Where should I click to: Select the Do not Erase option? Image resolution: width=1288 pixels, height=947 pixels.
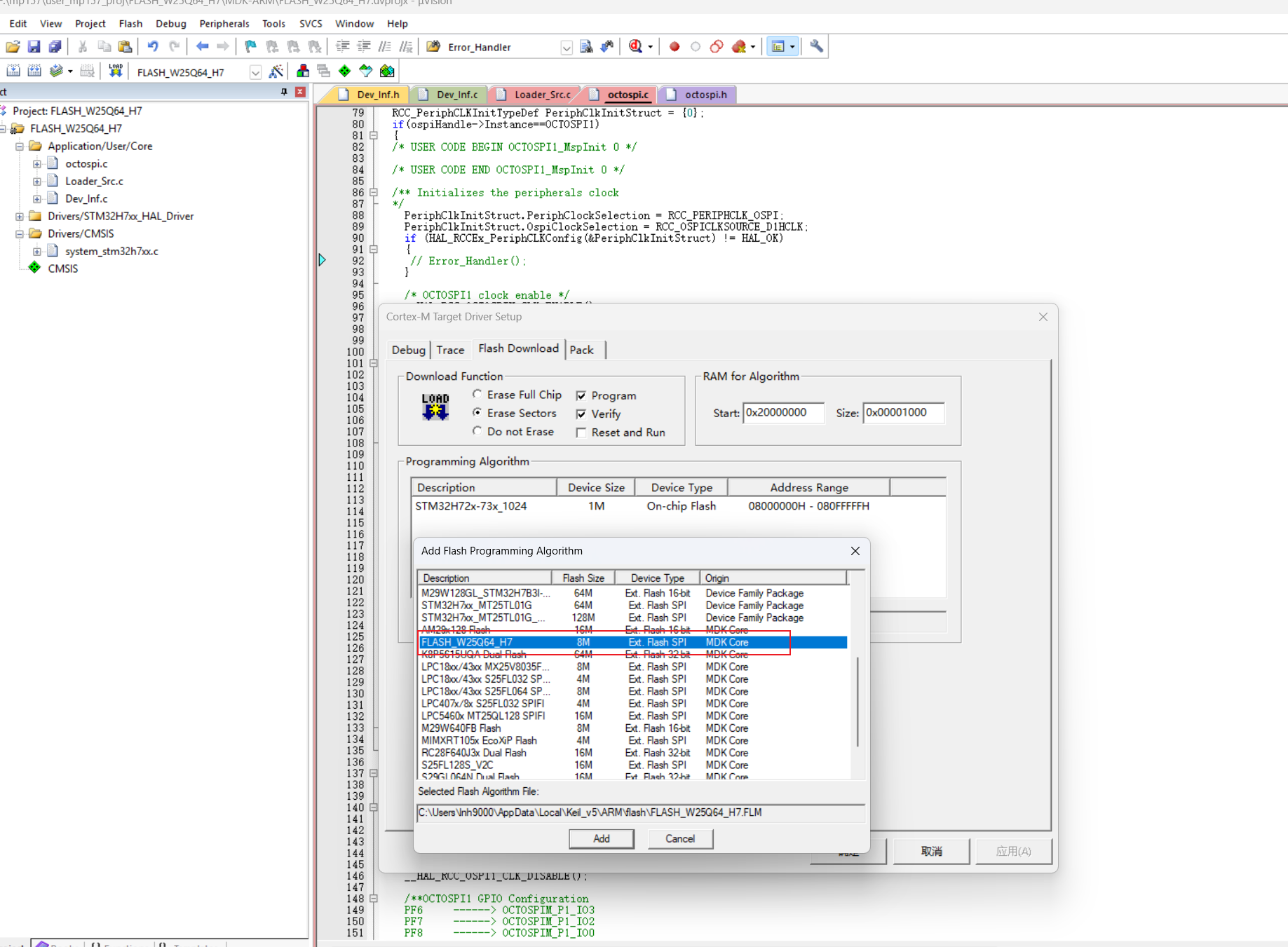point(477,431)
